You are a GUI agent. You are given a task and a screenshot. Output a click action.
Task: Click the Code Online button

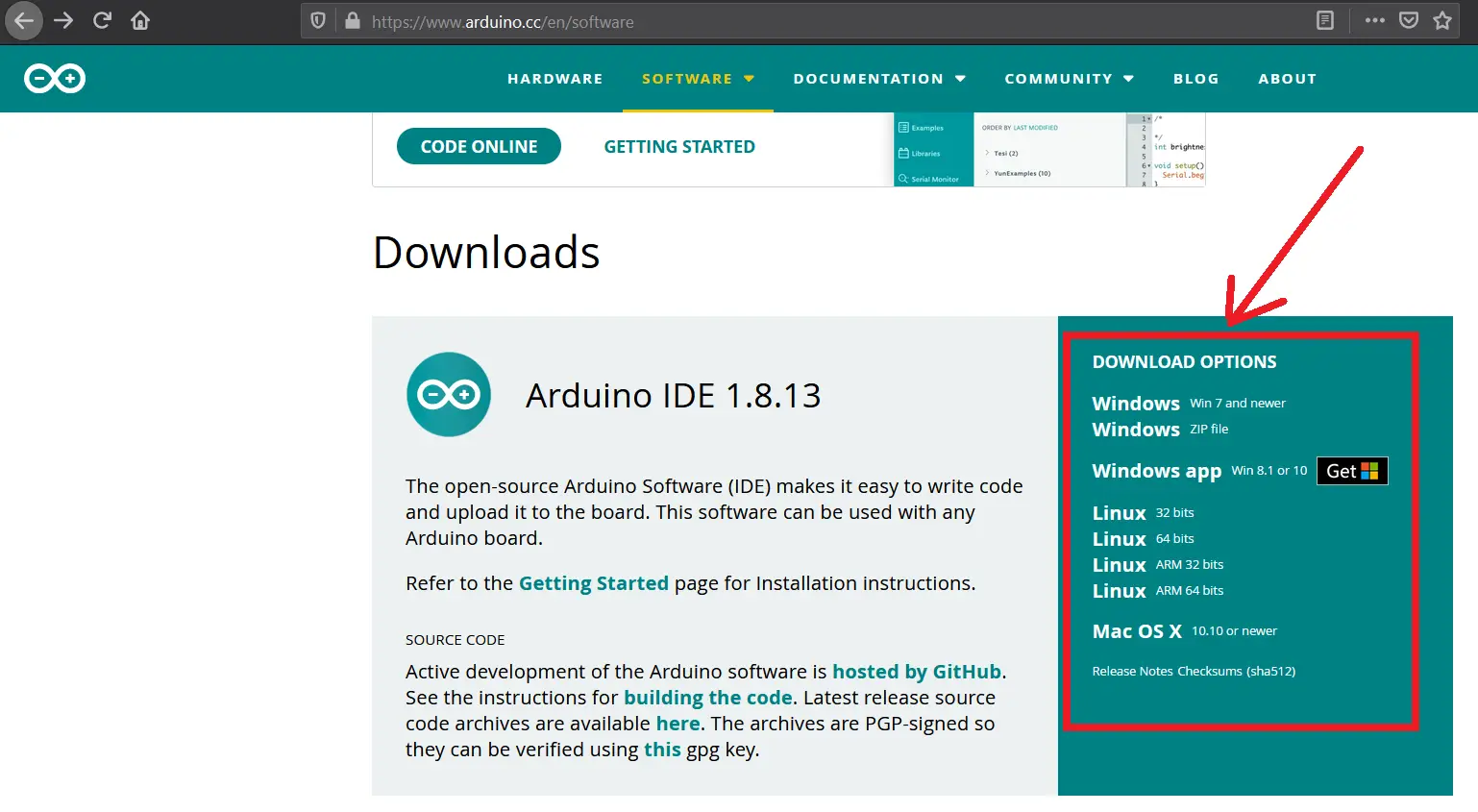coord(479,146)
